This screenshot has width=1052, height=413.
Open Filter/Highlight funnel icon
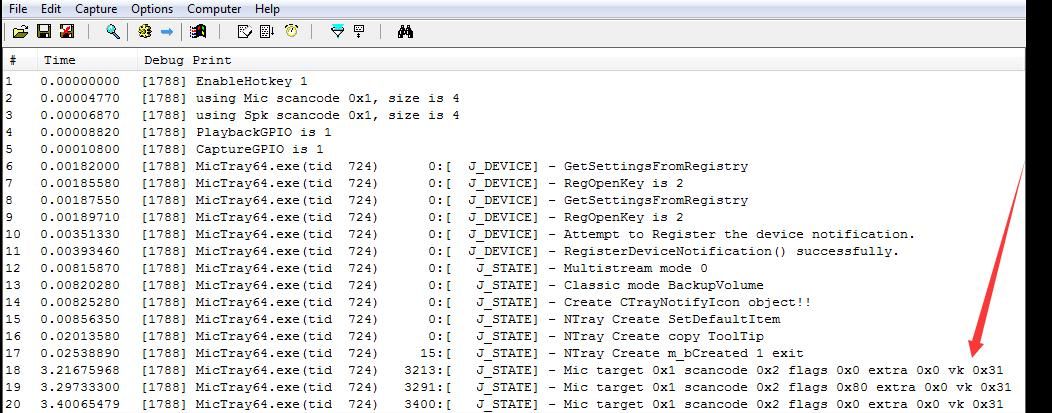(x=337, y=32)
